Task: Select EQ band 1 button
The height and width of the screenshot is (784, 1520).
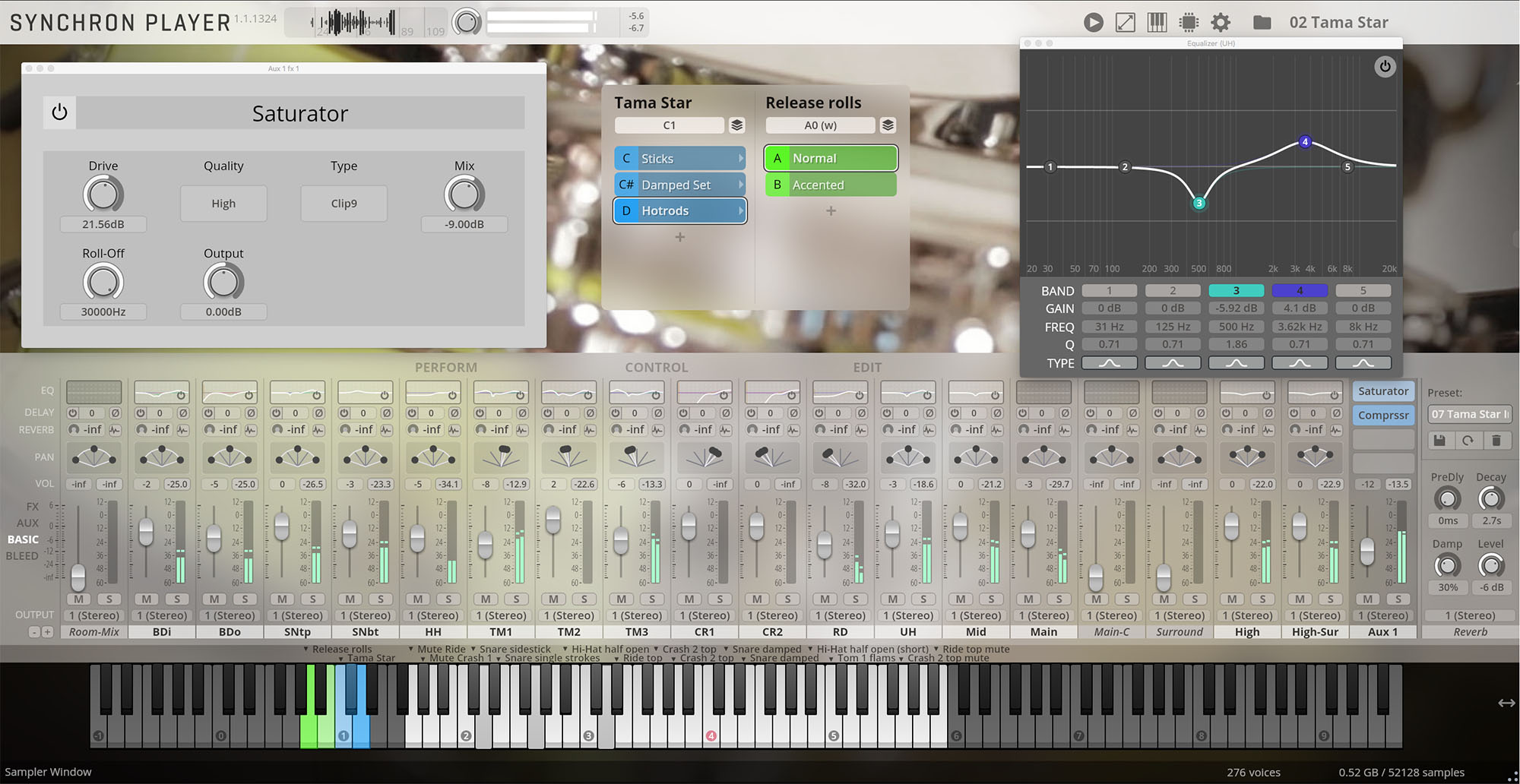Action: click(x=1109, y=290)
